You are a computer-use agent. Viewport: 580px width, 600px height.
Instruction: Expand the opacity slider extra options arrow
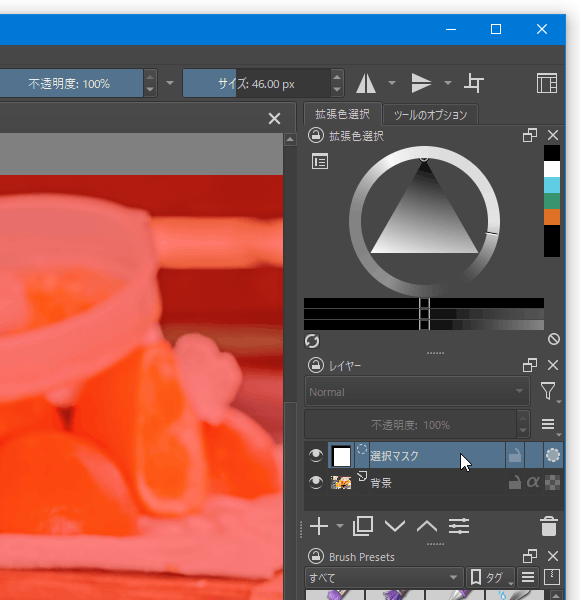coord(170,83)
